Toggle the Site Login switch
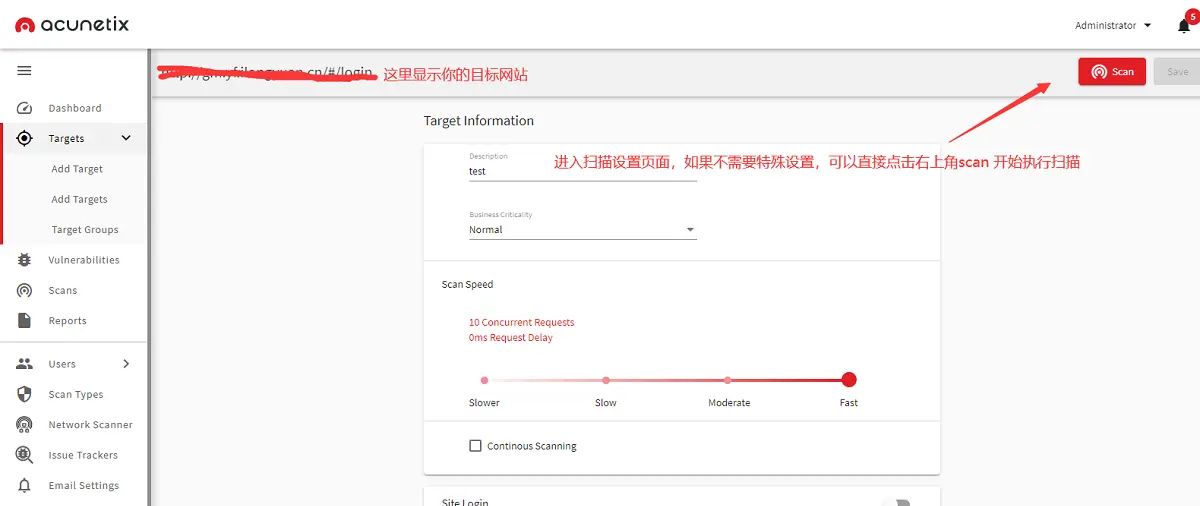1200x506 pixels. pos(896,502)
